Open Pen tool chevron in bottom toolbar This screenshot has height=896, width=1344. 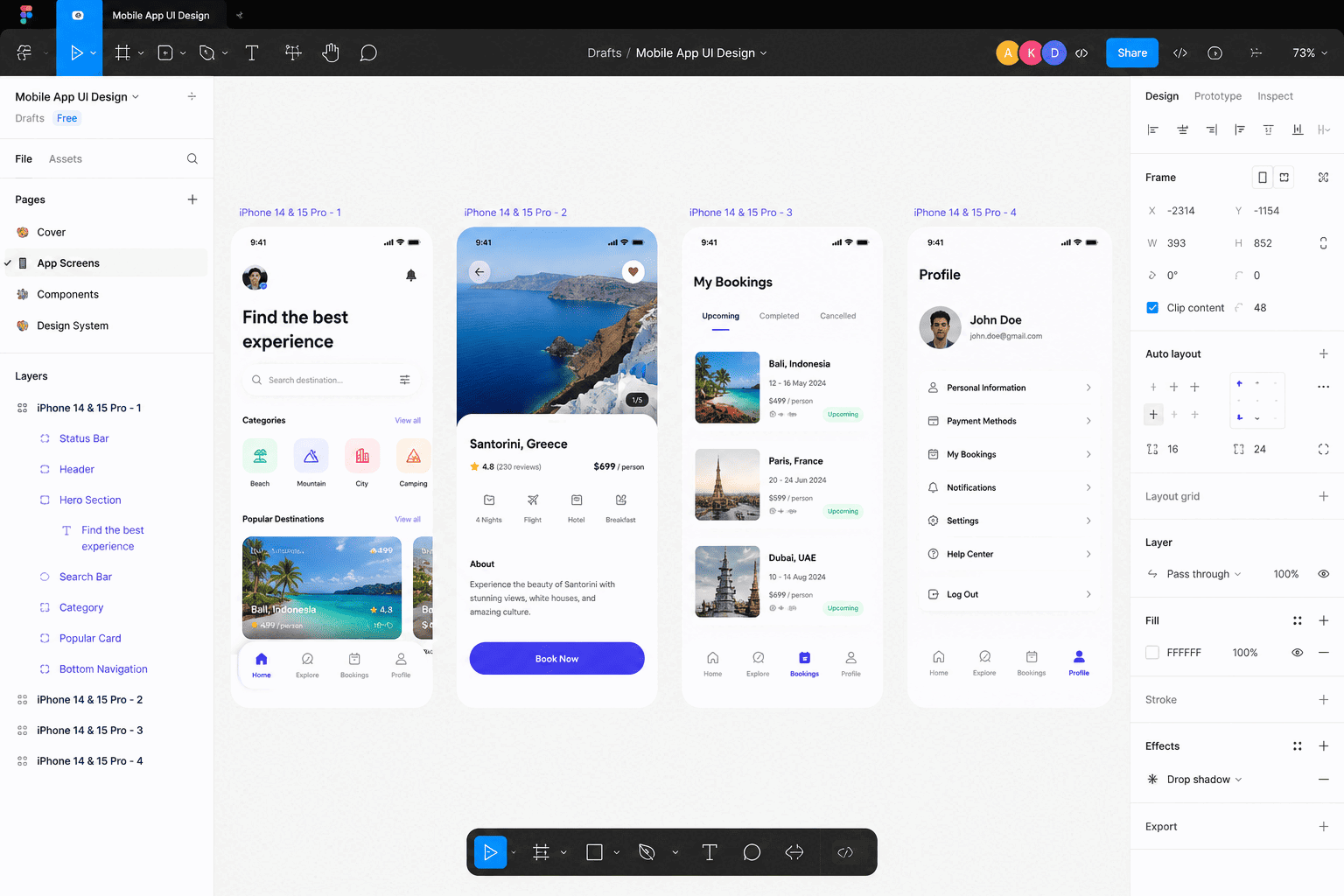(x=675, y=852)
